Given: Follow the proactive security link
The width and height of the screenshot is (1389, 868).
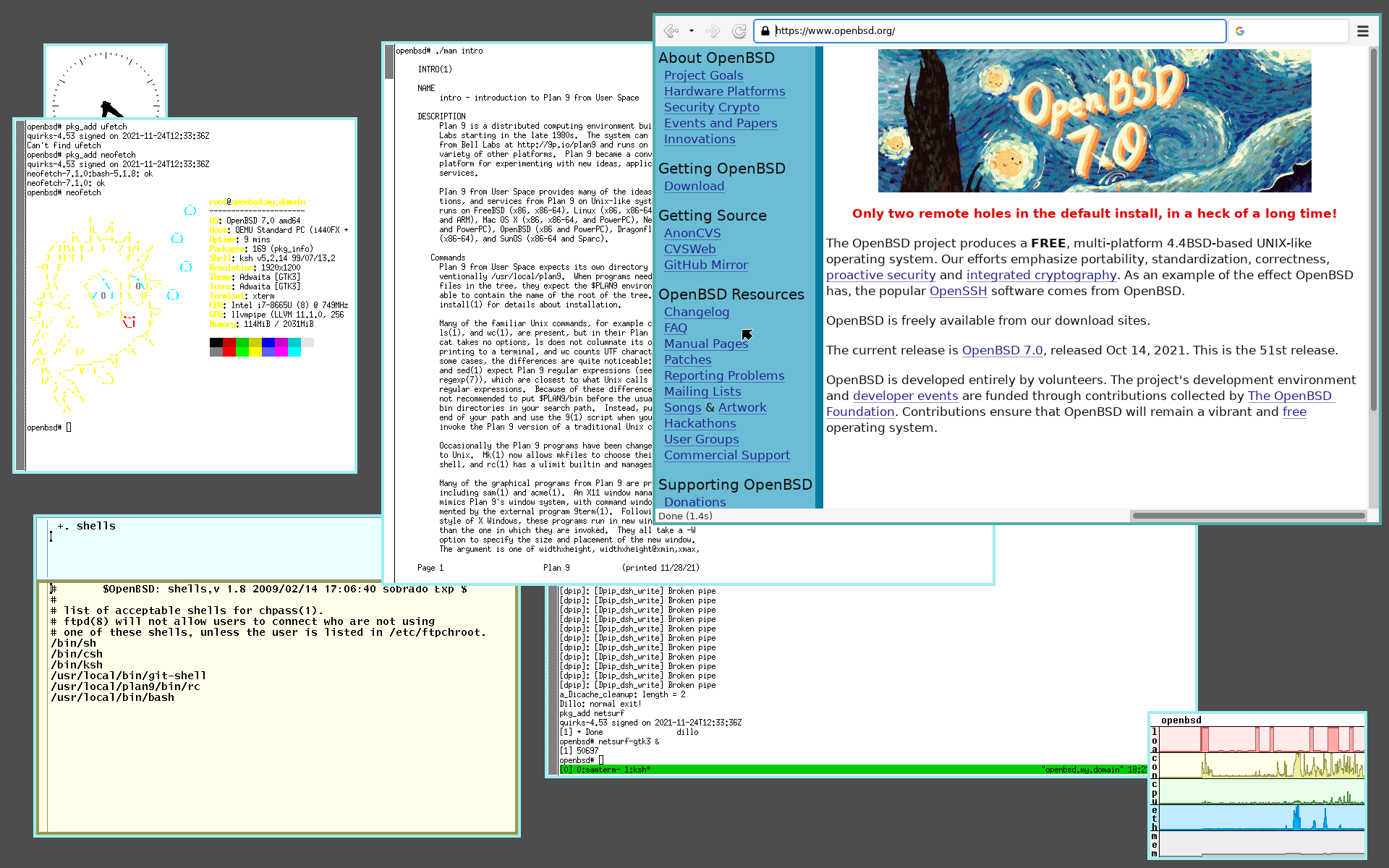Looking at the screenshot, I should [x=880, y=275].
